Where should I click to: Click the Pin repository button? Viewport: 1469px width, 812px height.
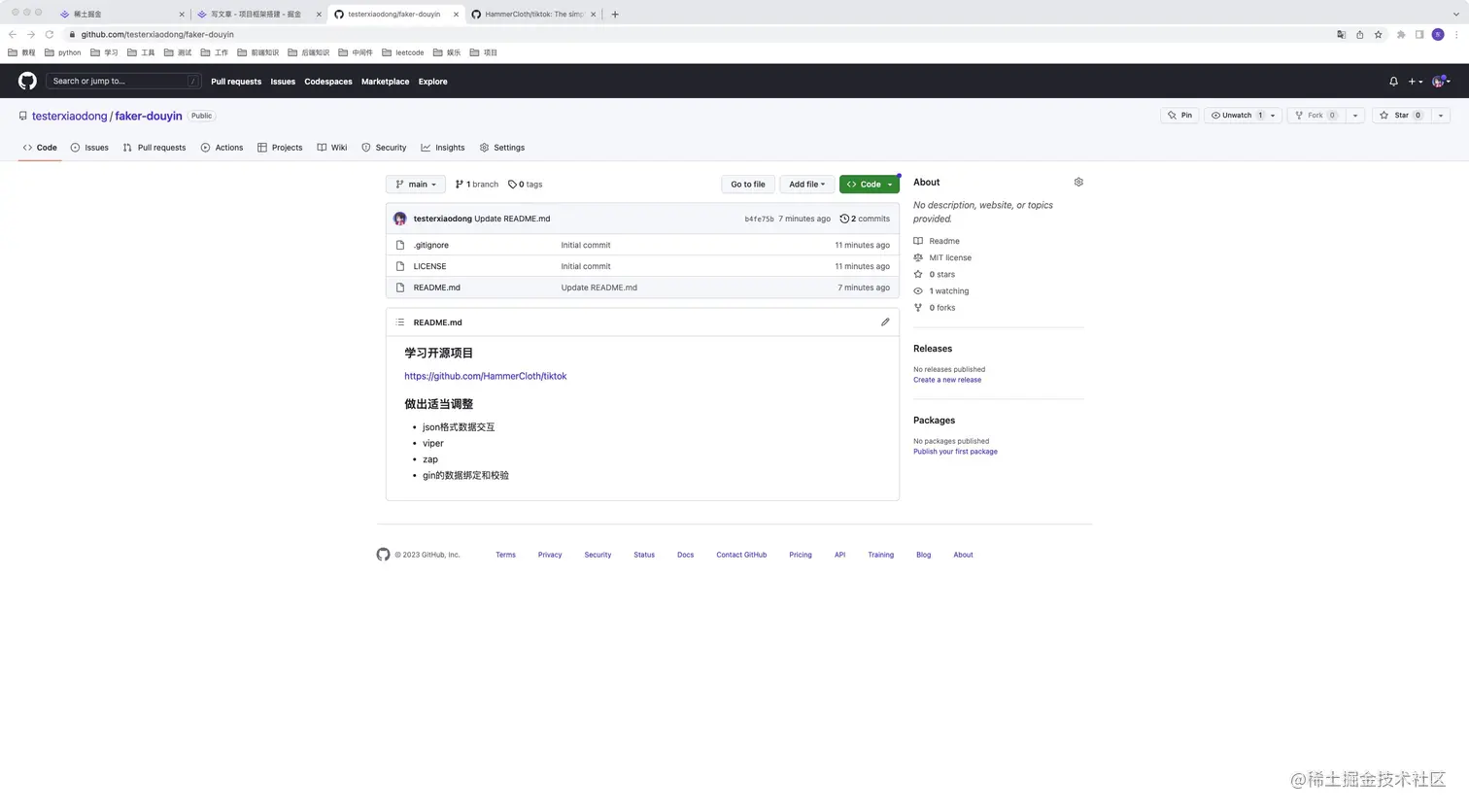1179,116
